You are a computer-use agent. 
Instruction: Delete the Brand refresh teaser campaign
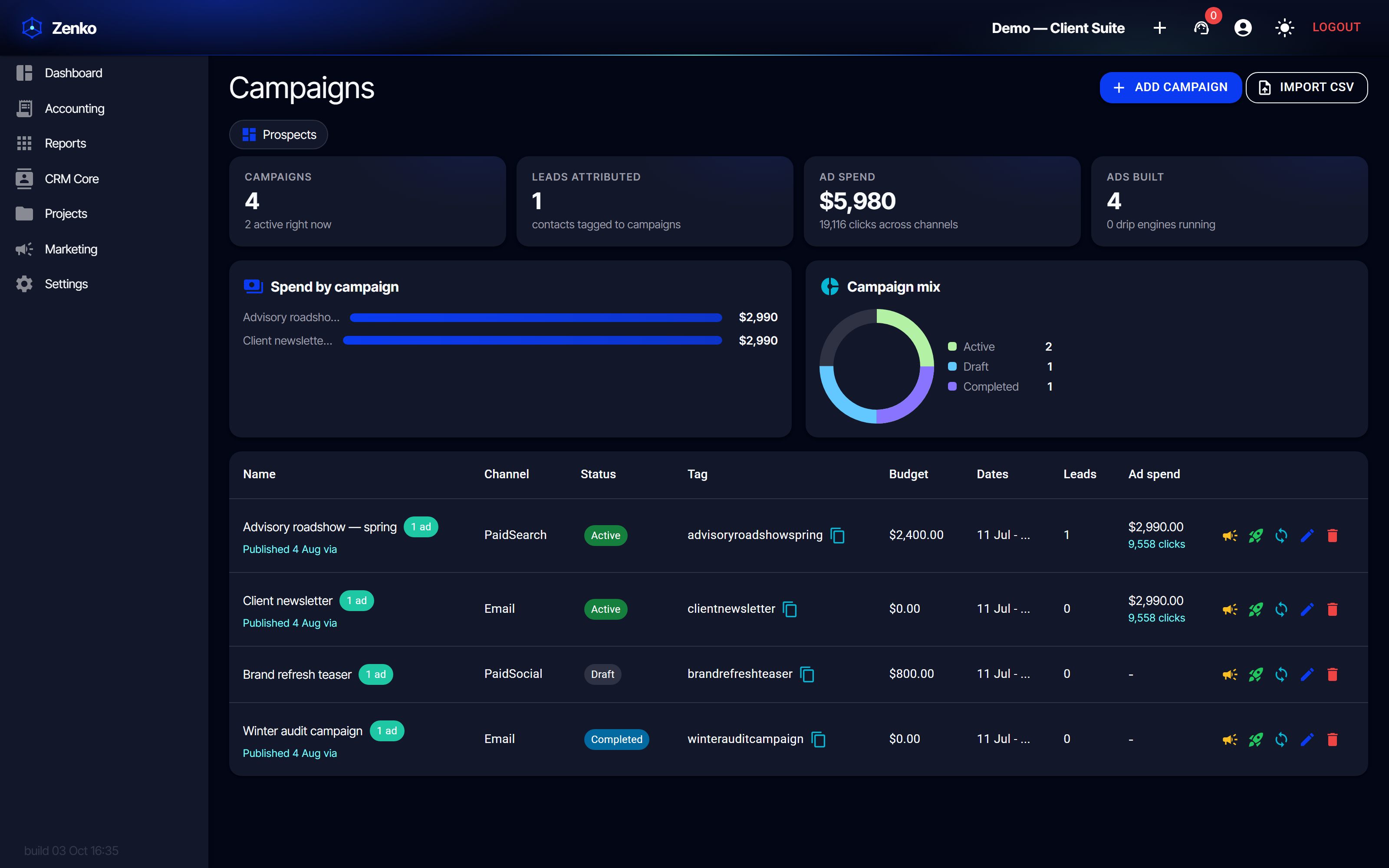(1332, 674)
